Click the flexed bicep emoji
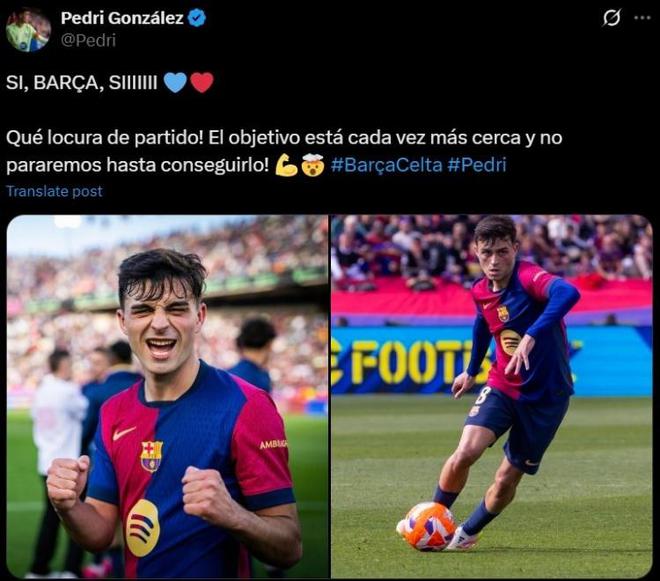The height and width of the screenshot is (581, 660). click(286, 165)
